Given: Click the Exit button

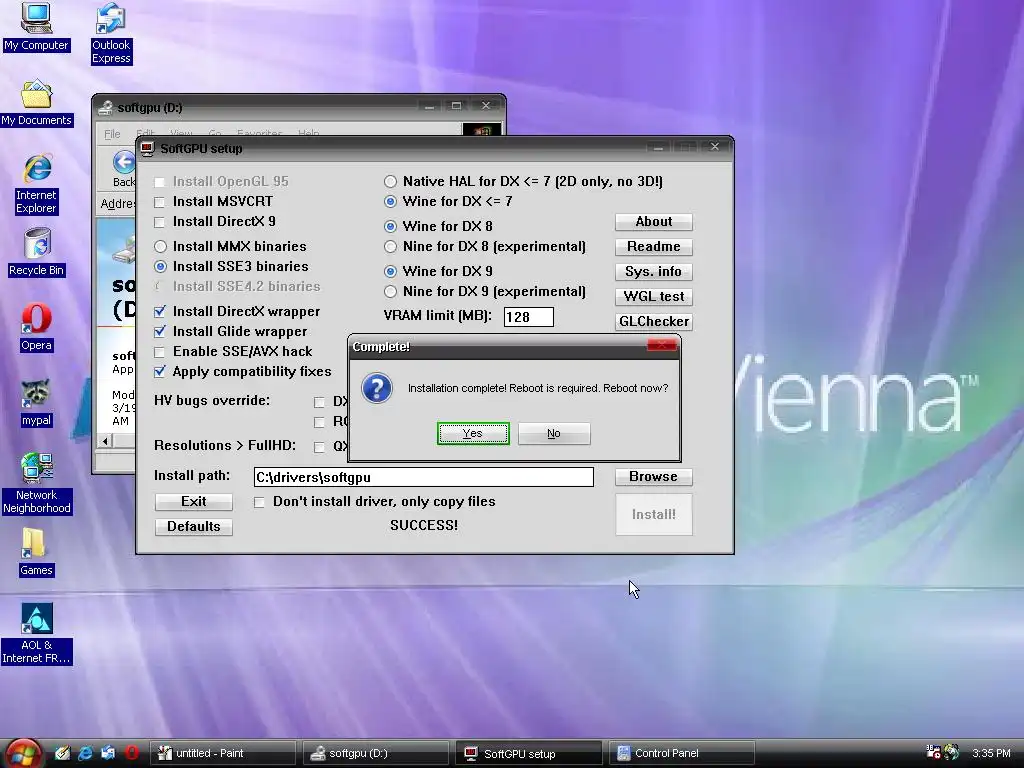Looking at the screenshot, I should click(x=193, y=502).
